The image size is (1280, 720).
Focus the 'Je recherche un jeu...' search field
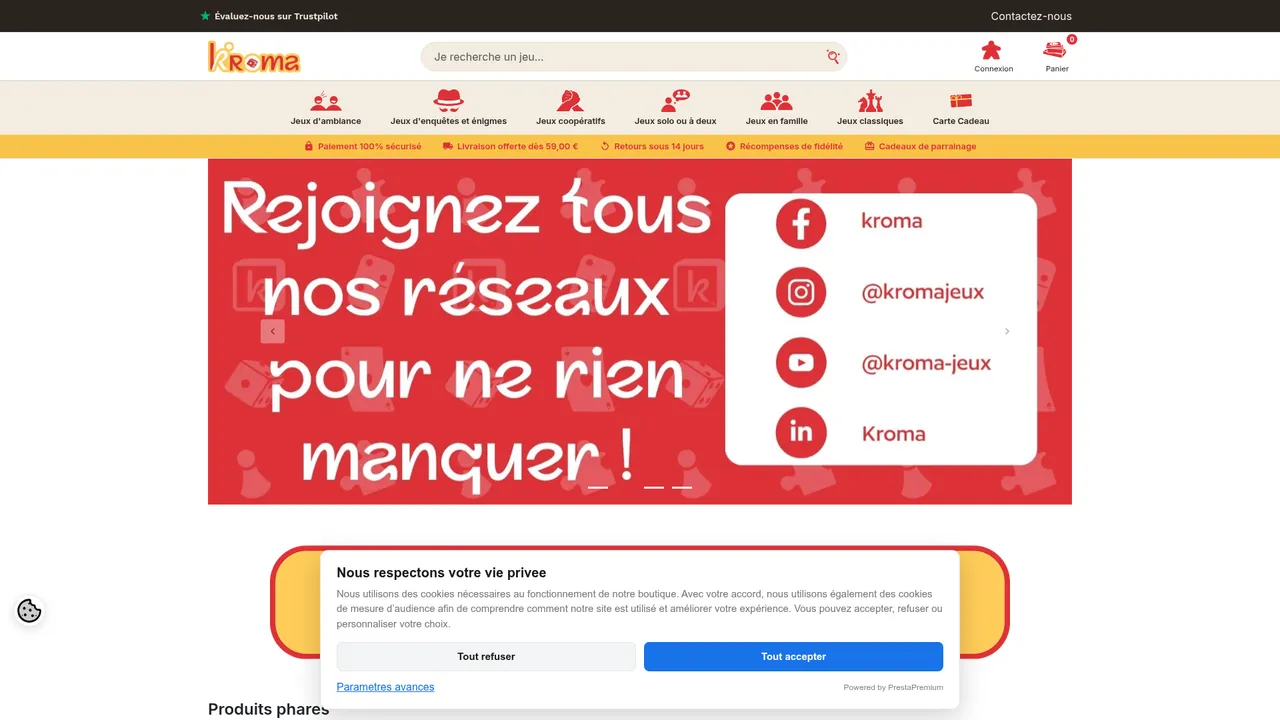pyautogui.click(x=634, y=57)
